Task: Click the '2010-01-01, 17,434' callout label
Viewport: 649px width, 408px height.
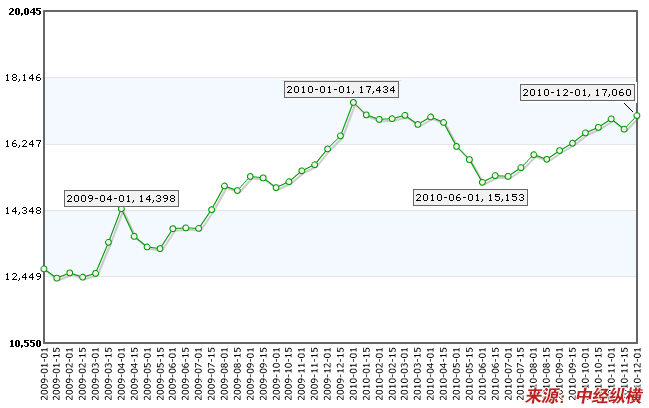Action: (x=341, y=90)
